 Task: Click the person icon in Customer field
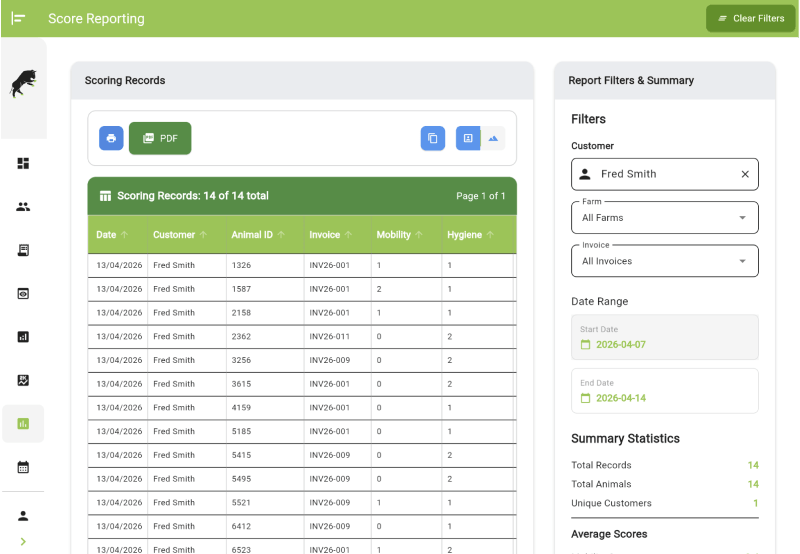click(585, 174)
